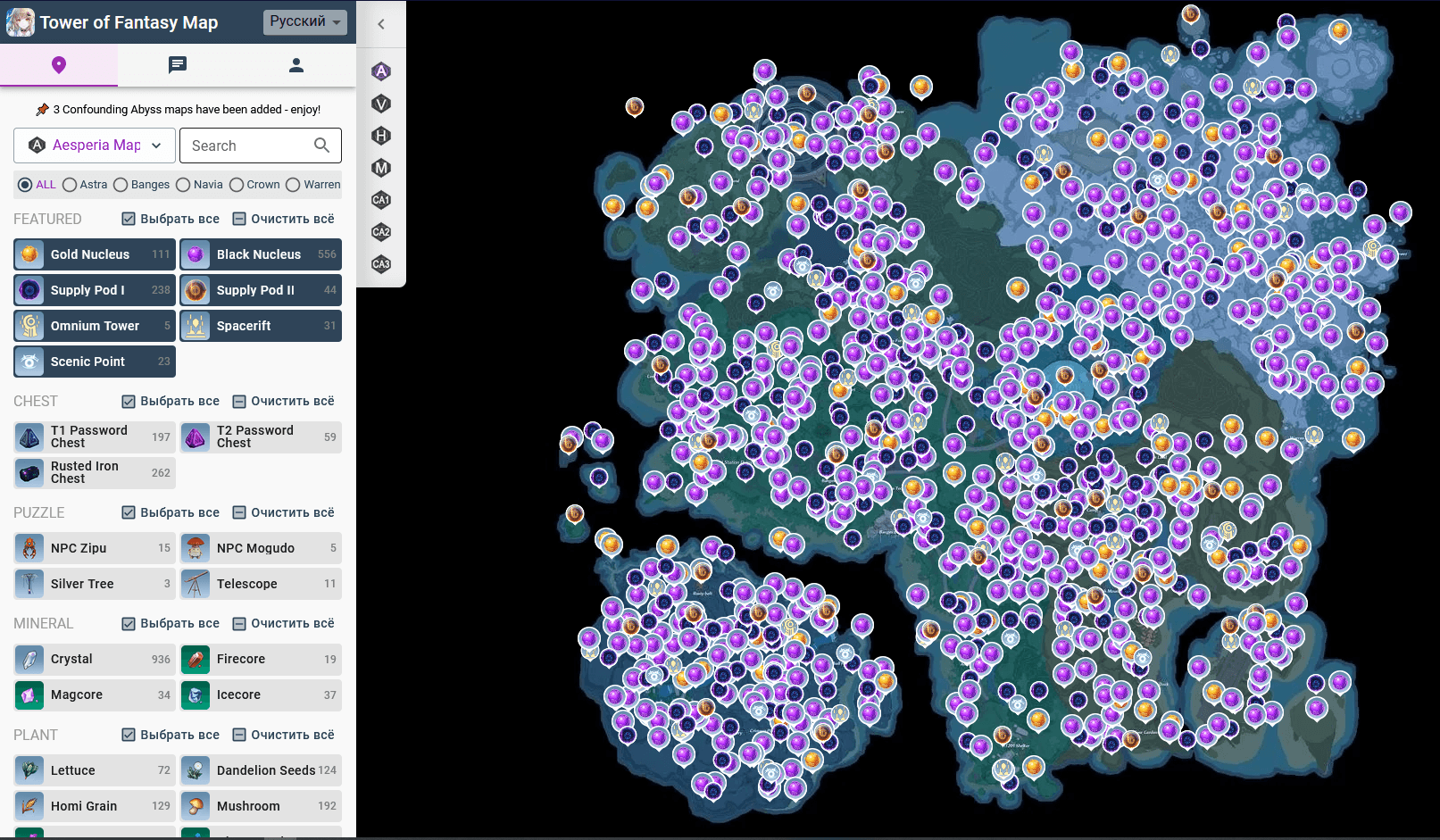Image resolution: width=1440 pixels, height=840 pixels.
Task: Collapse the sidebar with the left chevron
Action: 381,24
